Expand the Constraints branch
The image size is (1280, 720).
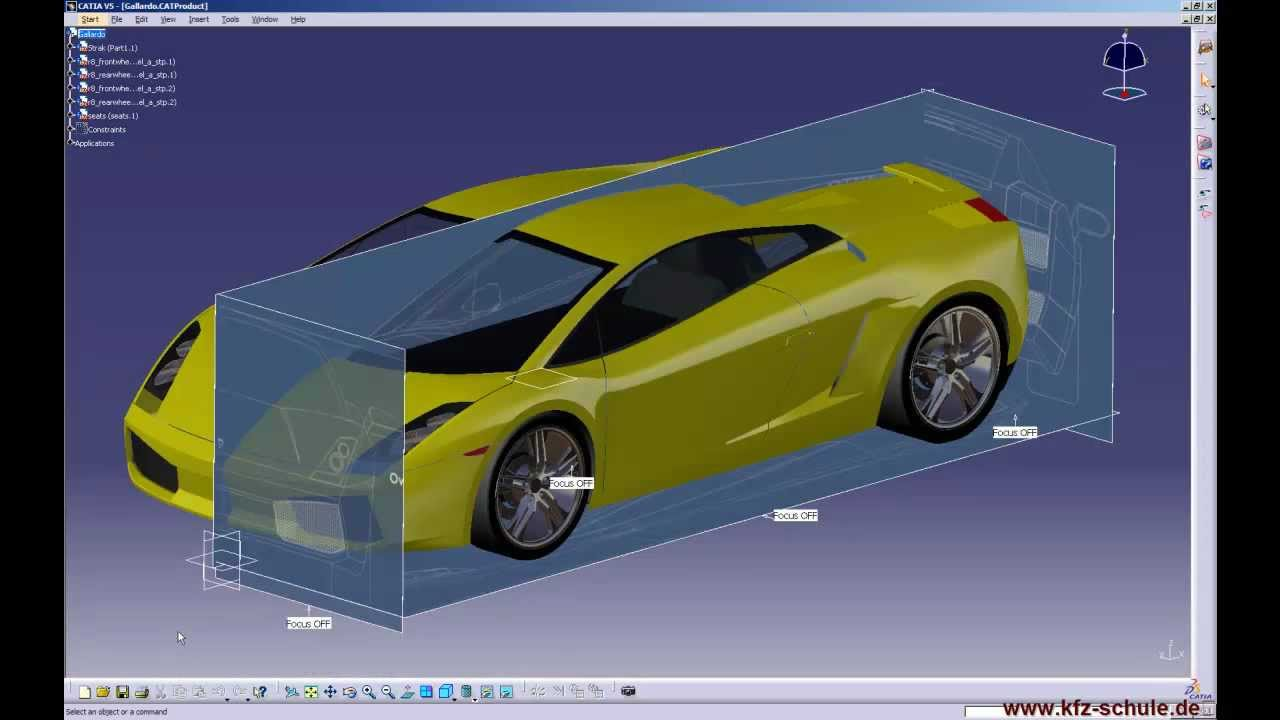(x=71, y=129)
